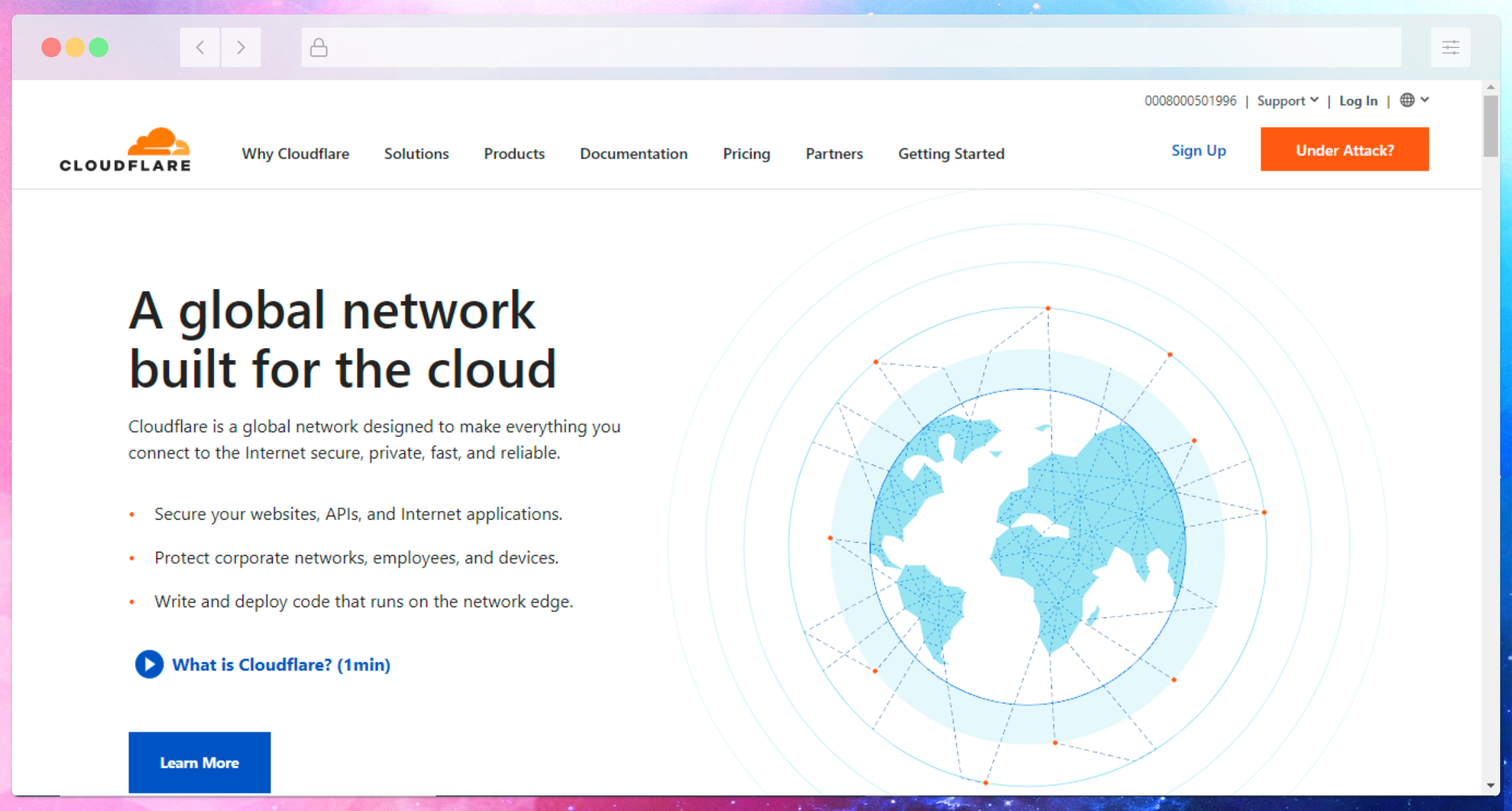This screenshot has height=811, width=1512.
Task: Click the yellow minimize window dot
Action: pos(75,47)
